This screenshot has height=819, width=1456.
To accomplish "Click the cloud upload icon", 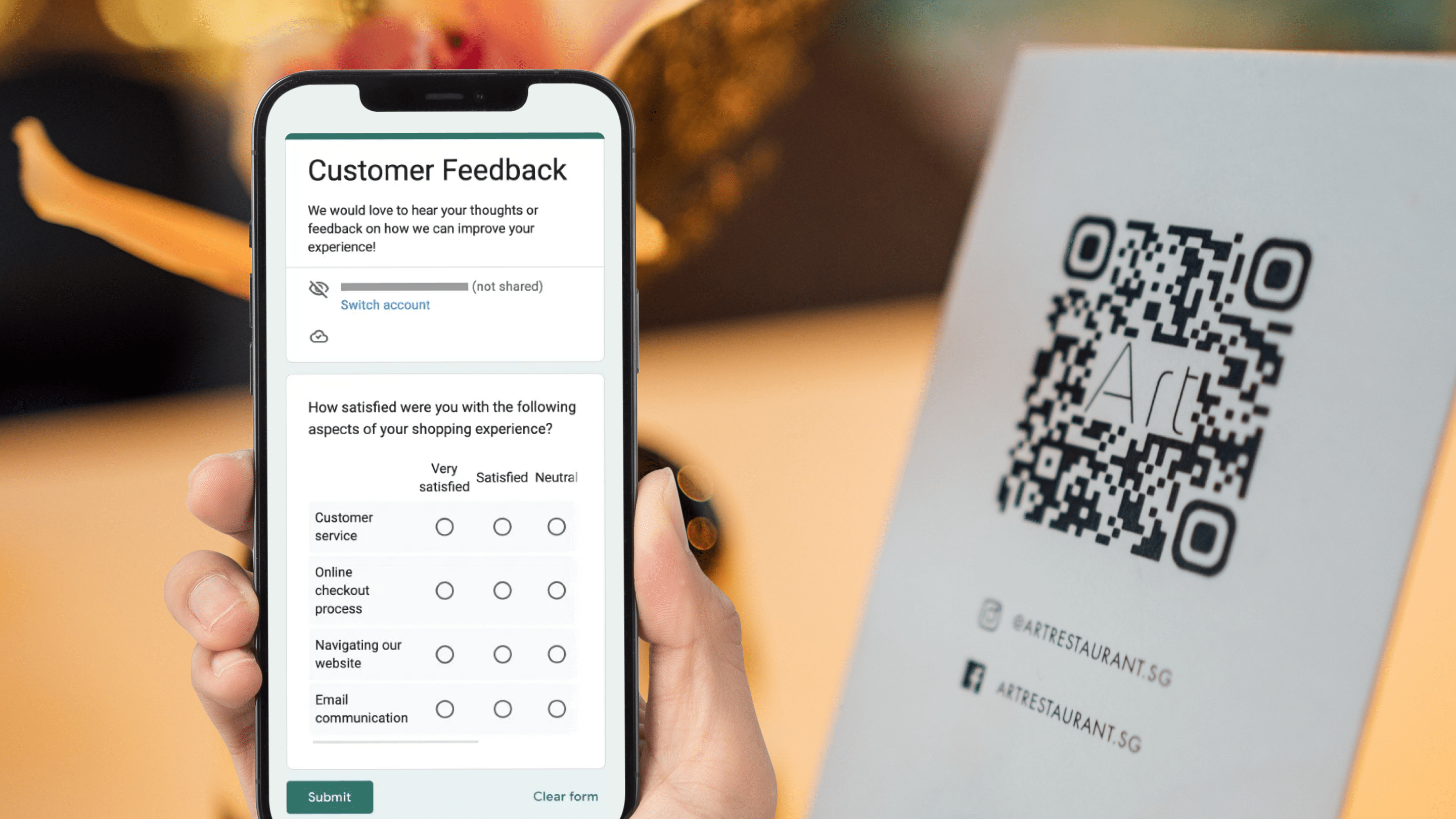I will [318, 336].
